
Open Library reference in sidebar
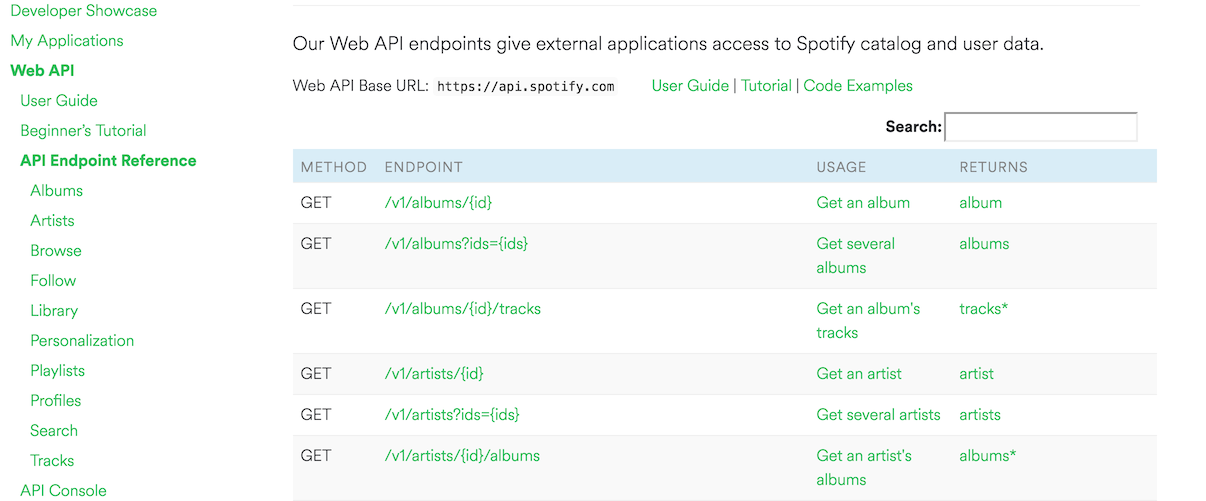(x=54, y=311)
